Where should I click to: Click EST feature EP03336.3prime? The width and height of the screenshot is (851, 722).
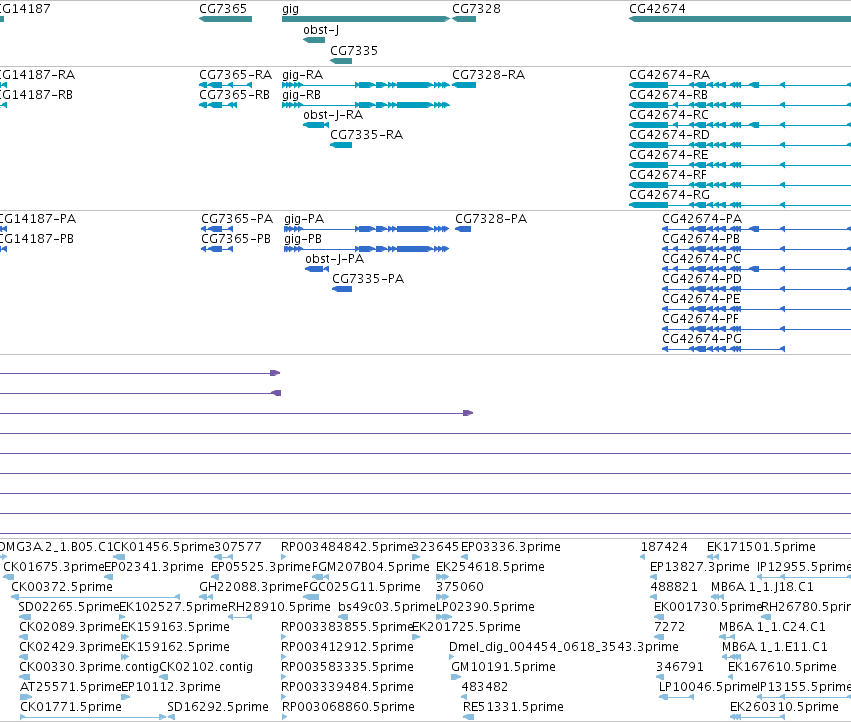pyautogui.click(x=465, y=558)
